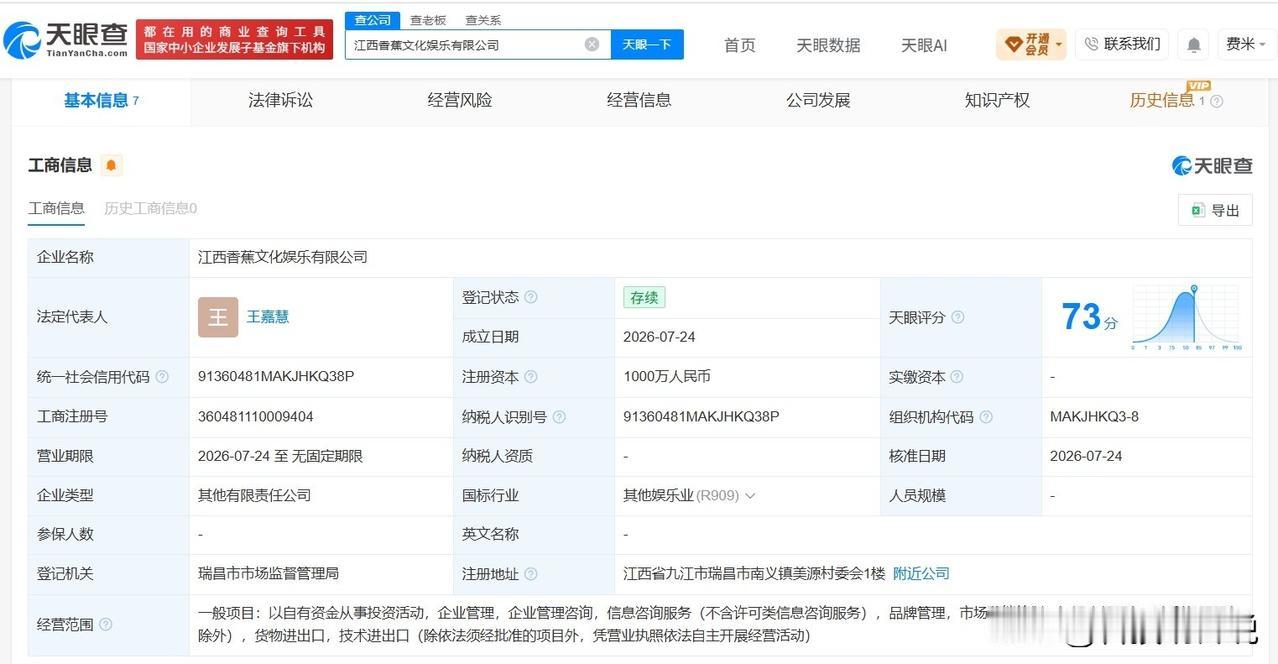Click the 导出 export button
Viewport: 1278px width, 664px height.
coord(1215,210)
